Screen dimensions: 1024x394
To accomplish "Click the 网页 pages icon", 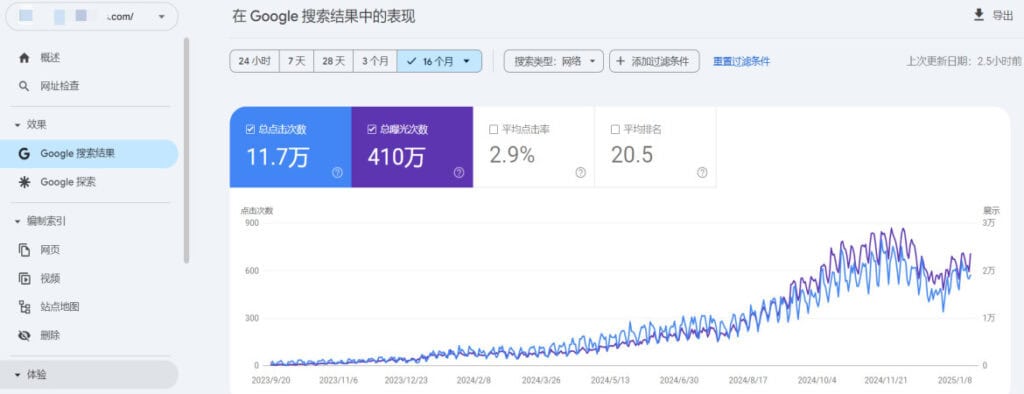I will [24, 250].
